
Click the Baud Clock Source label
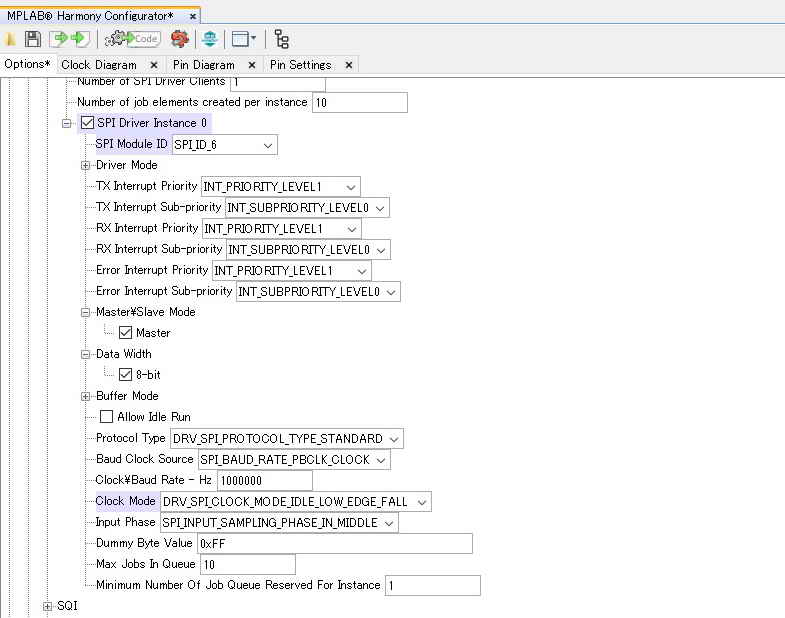(x=145, y=459)
